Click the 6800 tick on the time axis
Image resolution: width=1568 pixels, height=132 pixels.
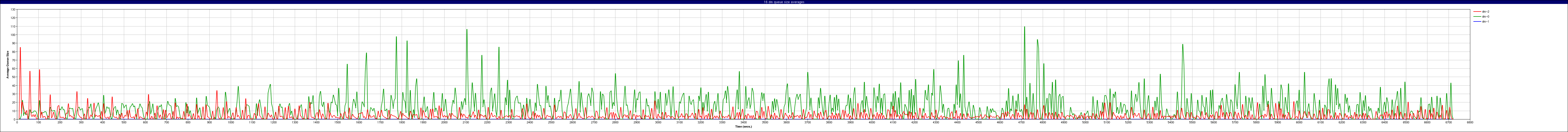(x=1469, y=122)
